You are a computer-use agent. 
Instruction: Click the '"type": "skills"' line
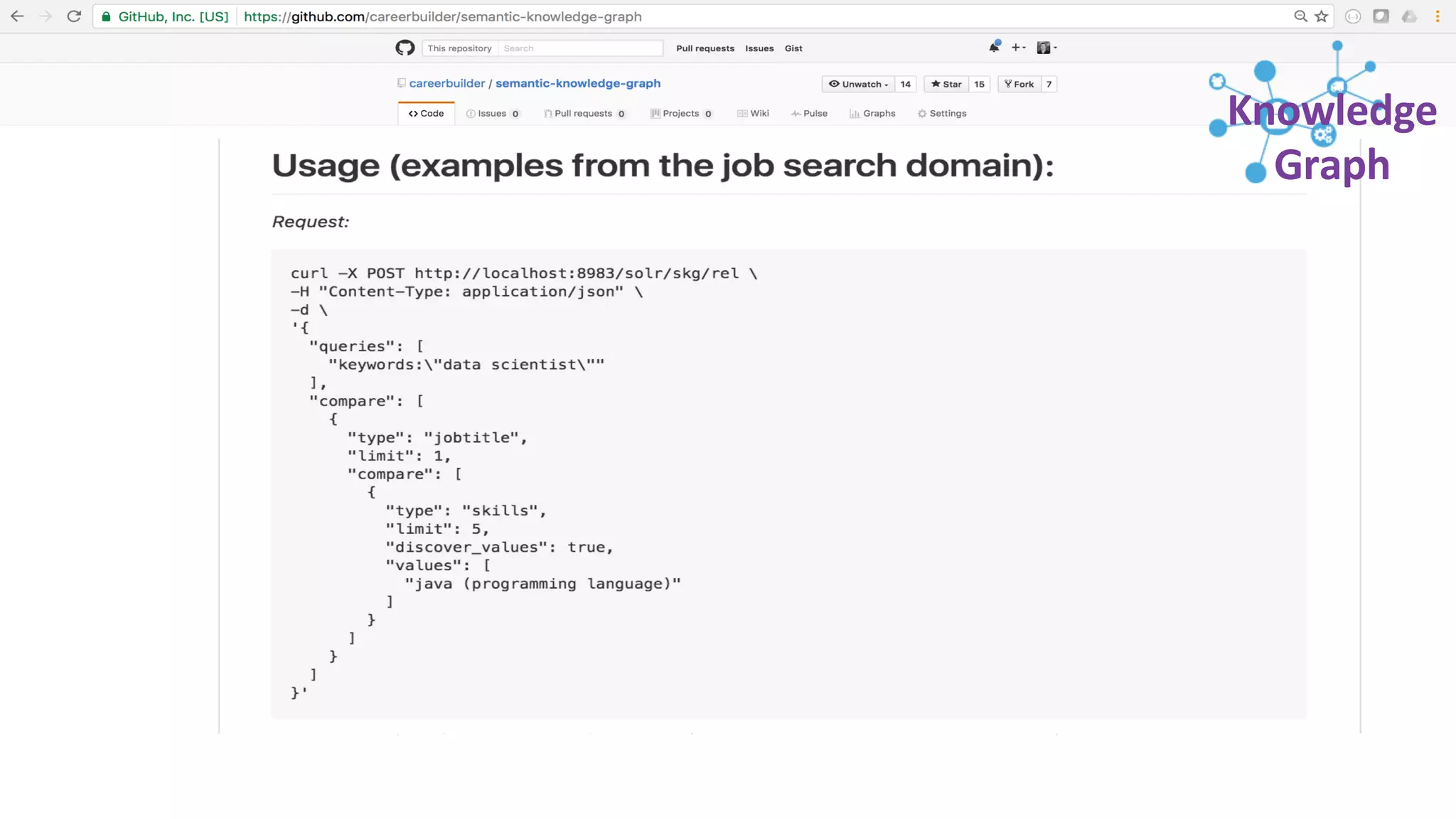466,511
